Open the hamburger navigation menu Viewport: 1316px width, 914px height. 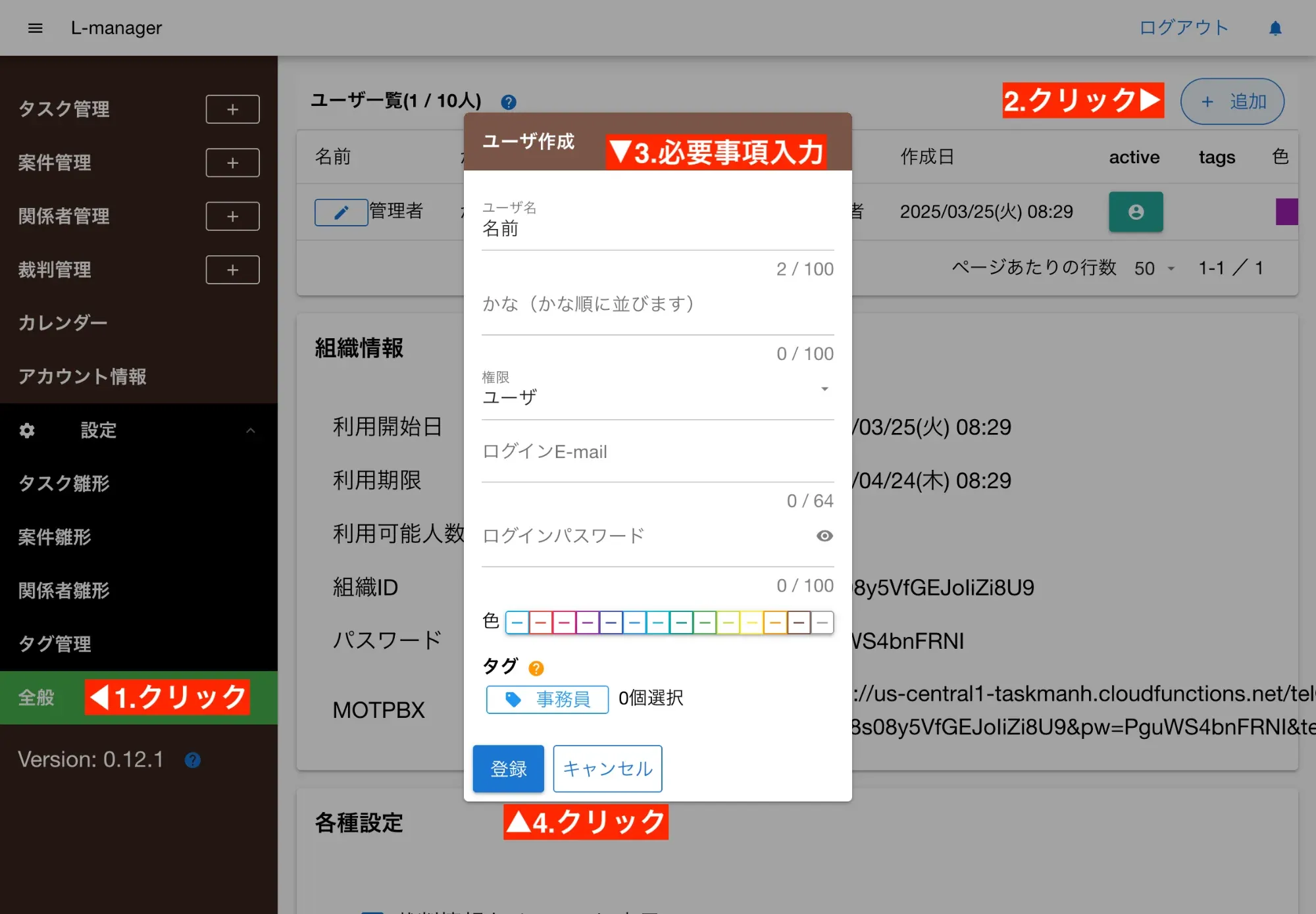pyautogui.click(x=36, y=28)
